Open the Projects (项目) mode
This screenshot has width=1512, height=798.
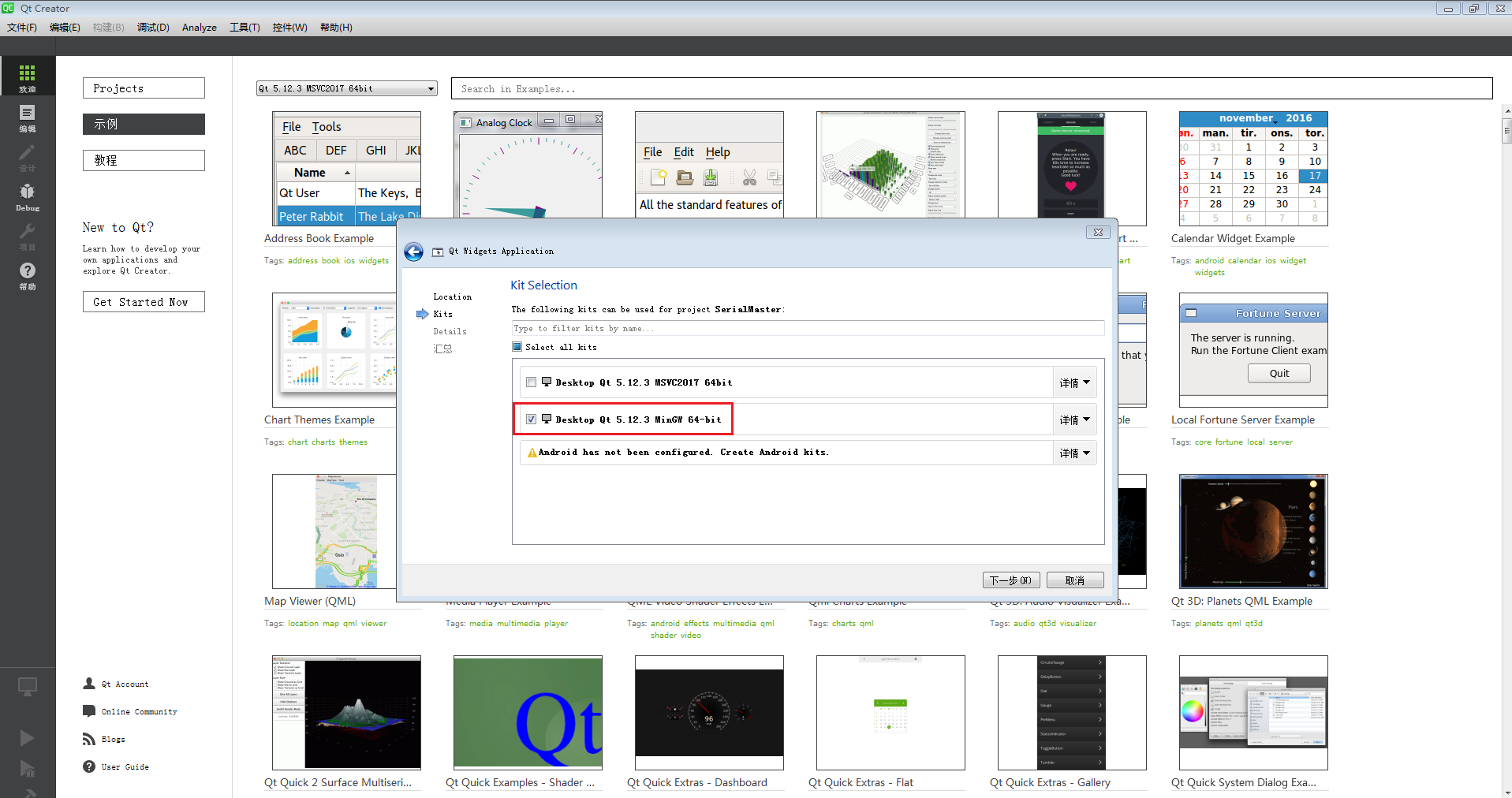(28, 236)
